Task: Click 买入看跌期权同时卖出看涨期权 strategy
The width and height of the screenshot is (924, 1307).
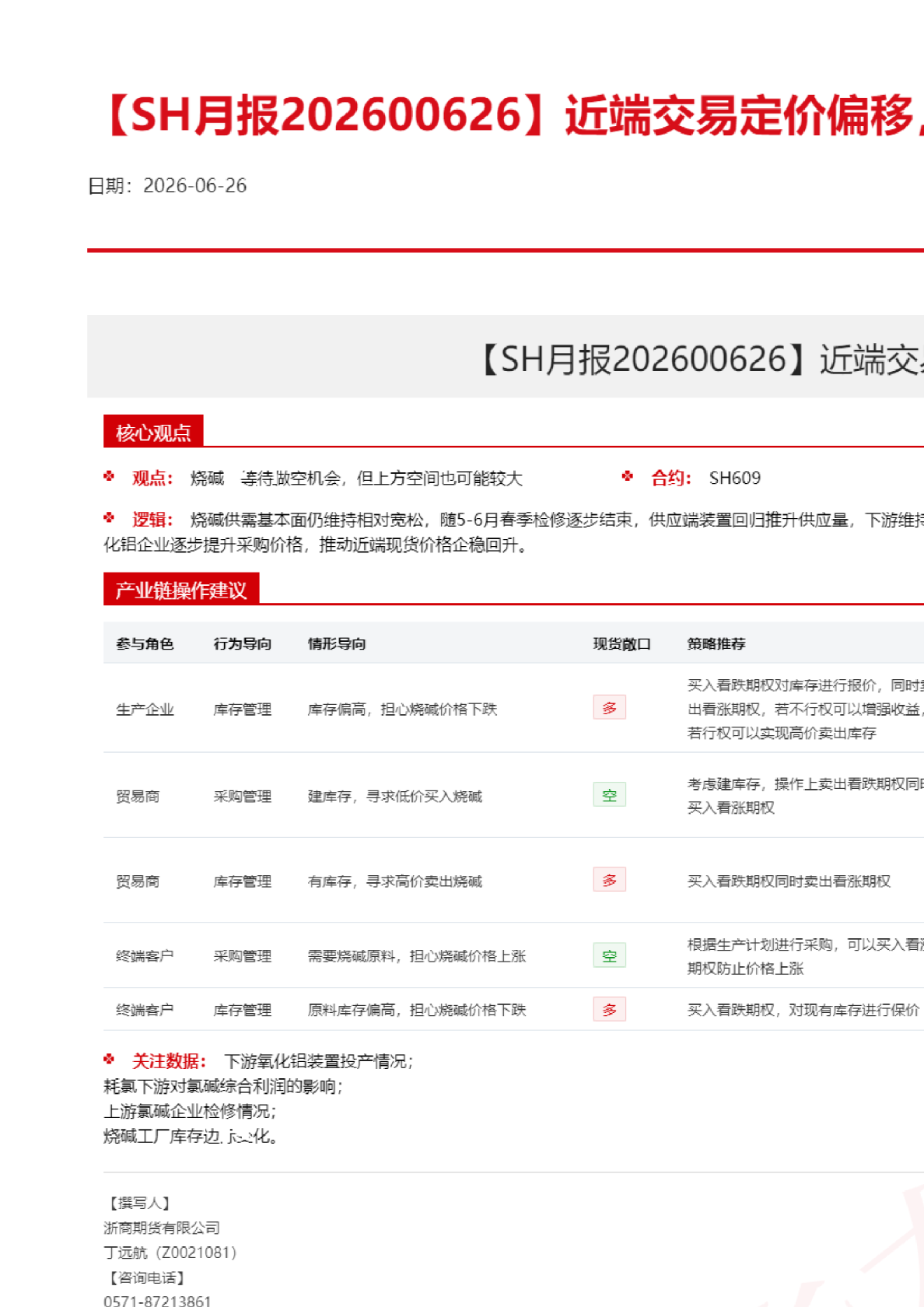Action: 789,881
